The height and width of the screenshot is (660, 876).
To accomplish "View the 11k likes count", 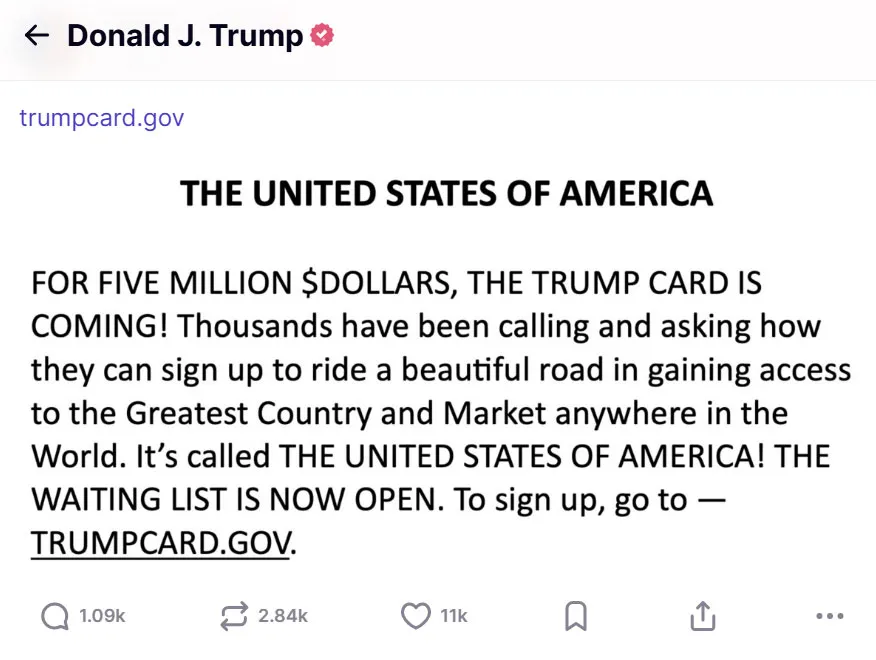I will point(454,616).
